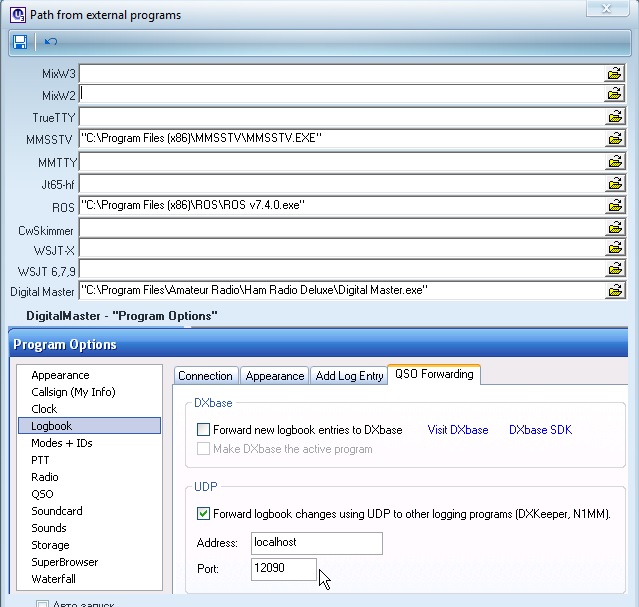Browse for the WSJT-X program path

(614, 249)
